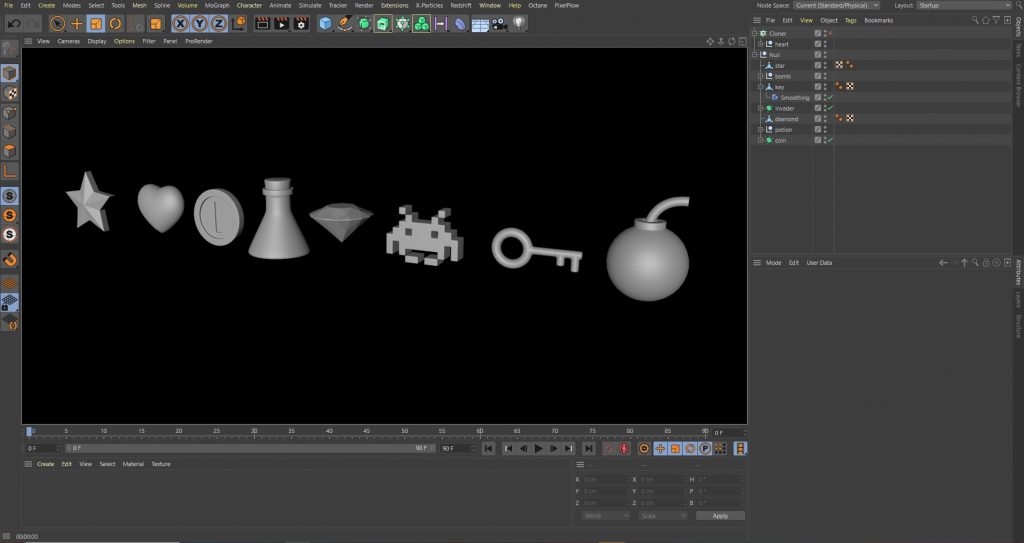Toggle Z axis lock
The height and width of the screenshot is (543, 1024).
click(219, 24)
